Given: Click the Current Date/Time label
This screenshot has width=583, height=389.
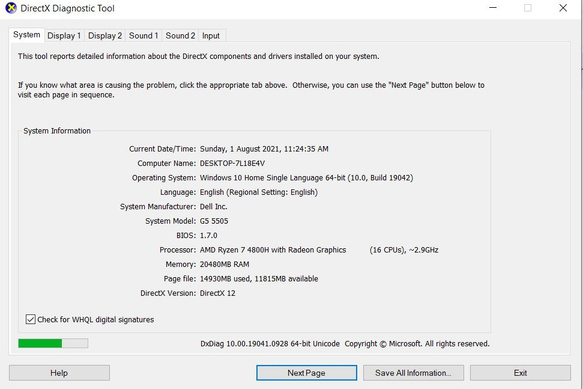Looking at the screenshot, I should 162,149.
